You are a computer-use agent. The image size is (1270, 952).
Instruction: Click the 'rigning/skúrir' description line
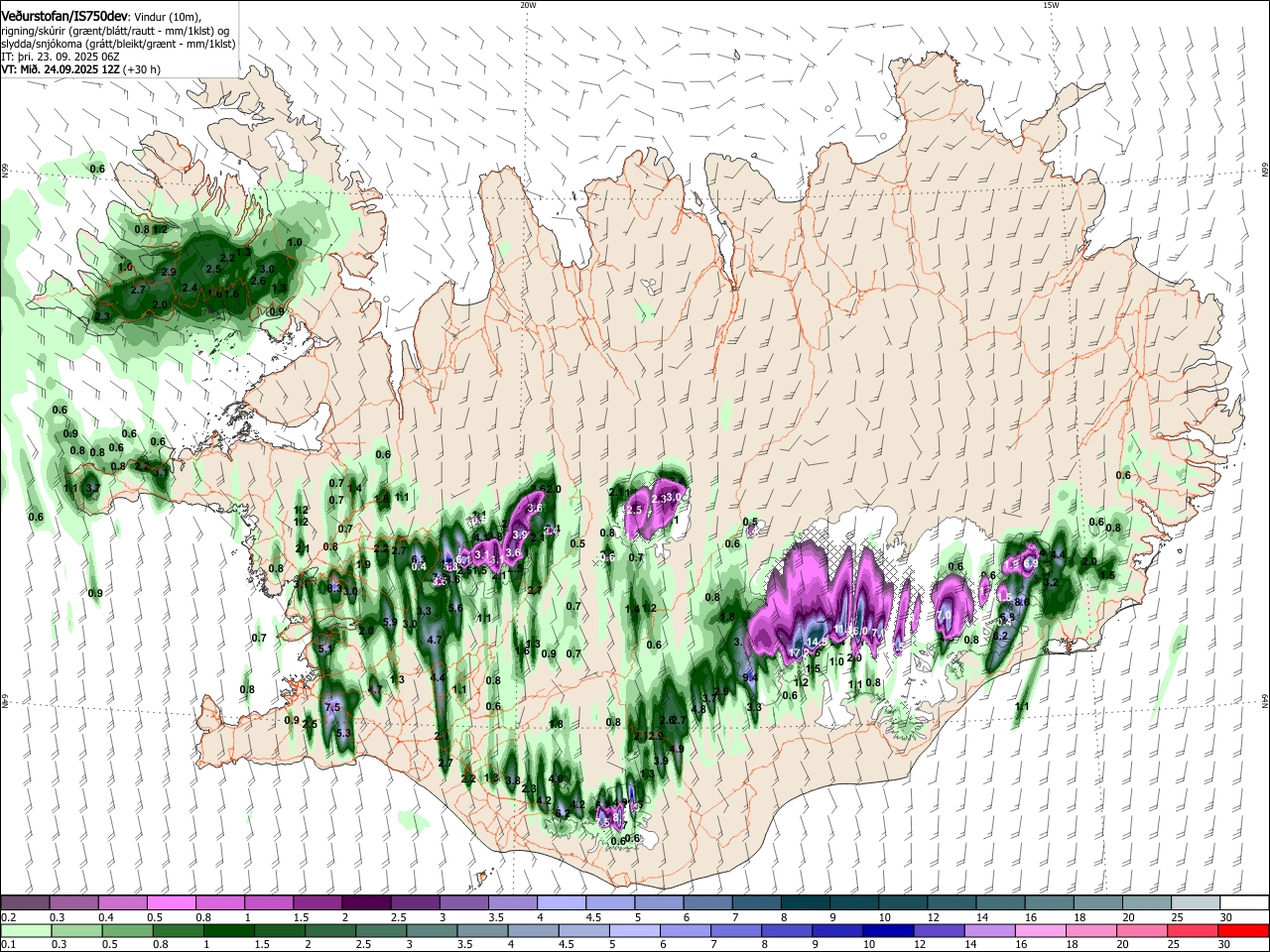pos(115,31)
